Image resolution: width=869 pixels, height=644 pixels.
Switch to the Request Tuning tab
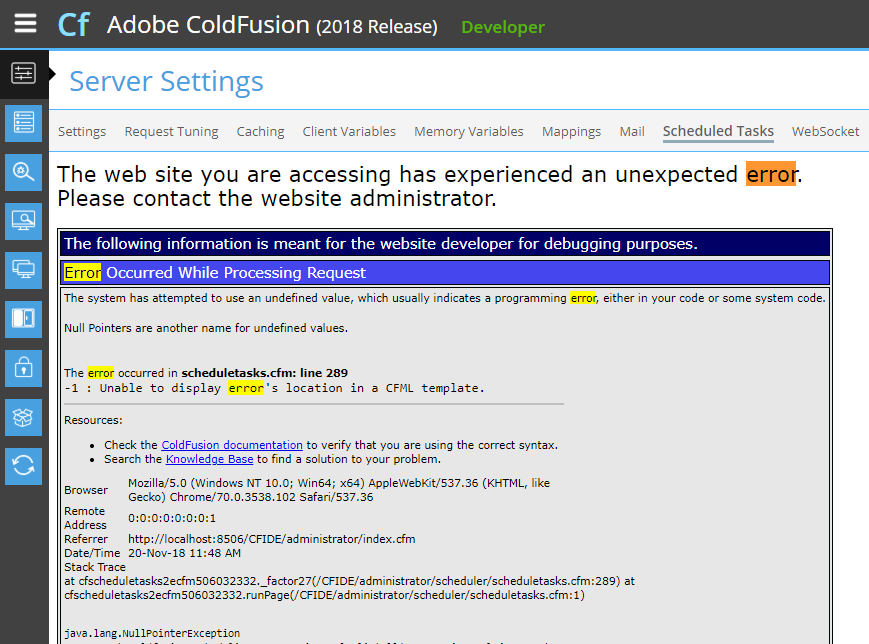pyautogui.click(x=171, y=131)
